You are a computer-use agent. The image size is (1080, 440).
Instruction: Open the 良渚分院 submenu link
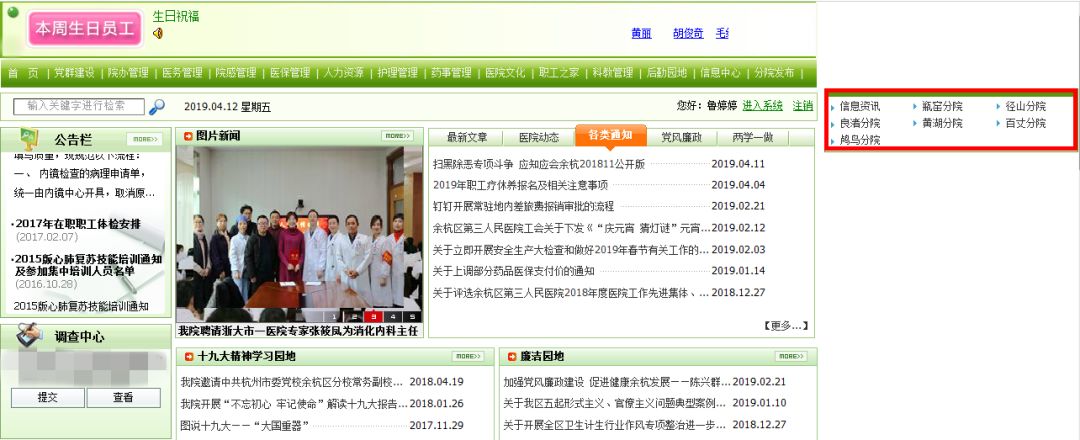(860, 123)
